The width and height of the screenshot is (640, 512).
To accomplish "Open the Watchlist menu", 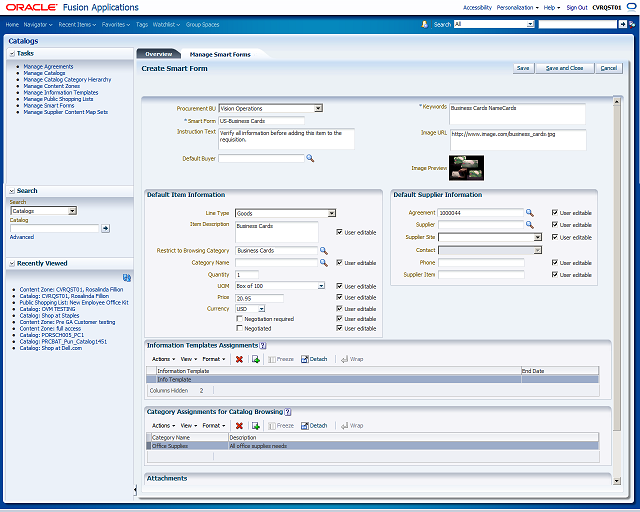I will 166,24.
